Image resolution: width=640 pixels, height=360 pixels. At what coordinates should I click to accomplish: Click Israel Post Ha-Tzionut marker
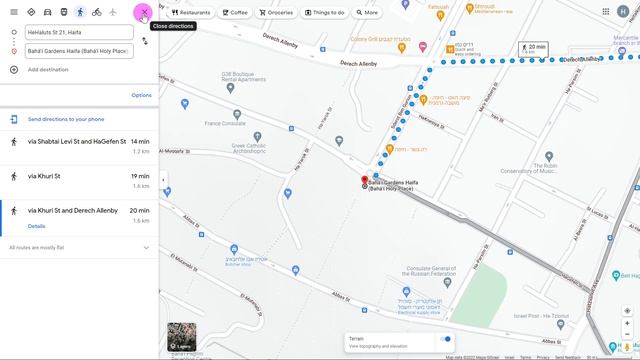[561, 324]
